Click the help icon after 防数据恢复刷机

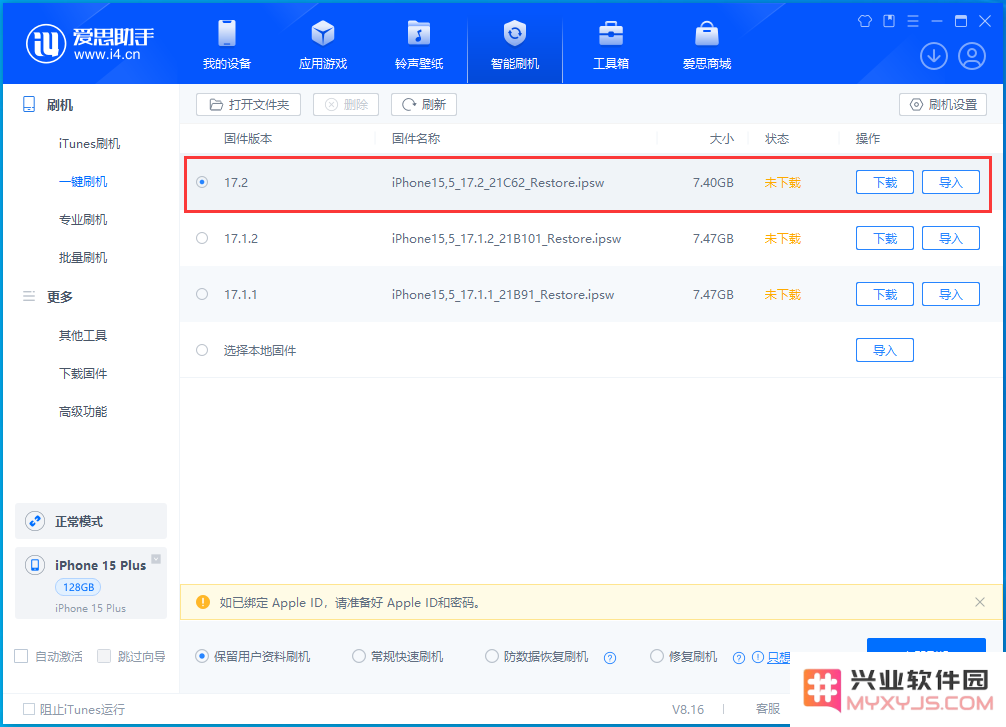click(610, 658)
